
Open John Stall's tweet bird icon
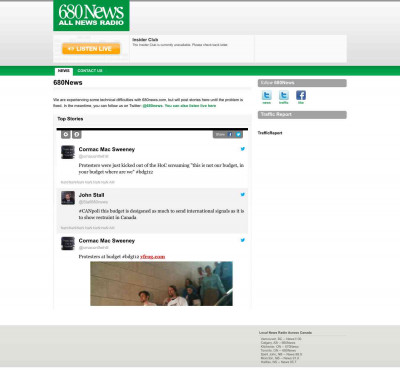coord(243,194)
